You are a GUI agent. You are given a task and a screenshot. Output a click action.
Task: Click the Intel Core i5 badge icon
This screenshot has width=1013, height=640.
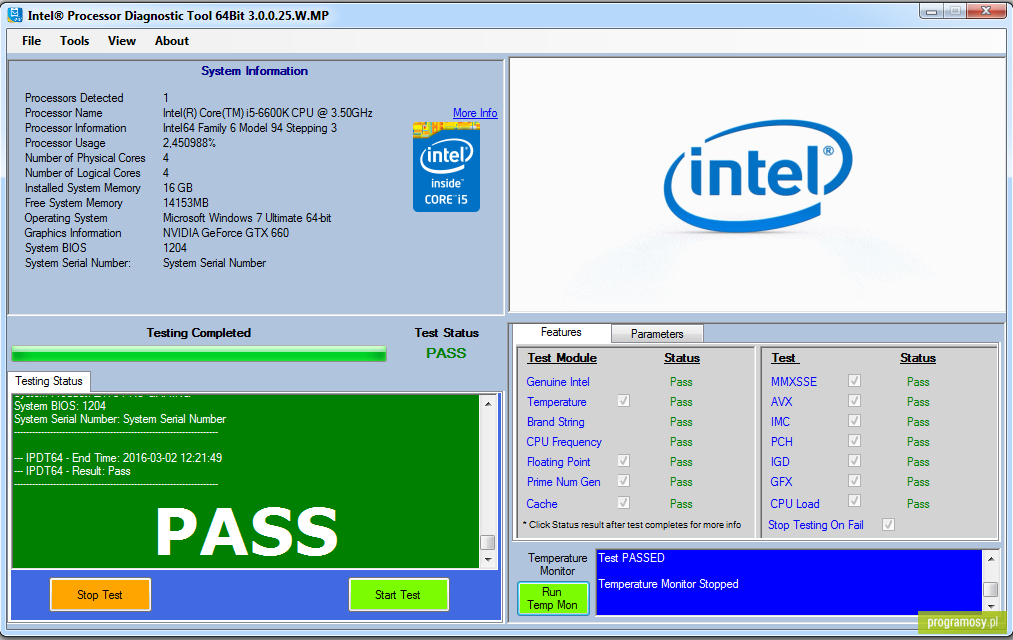446,167
